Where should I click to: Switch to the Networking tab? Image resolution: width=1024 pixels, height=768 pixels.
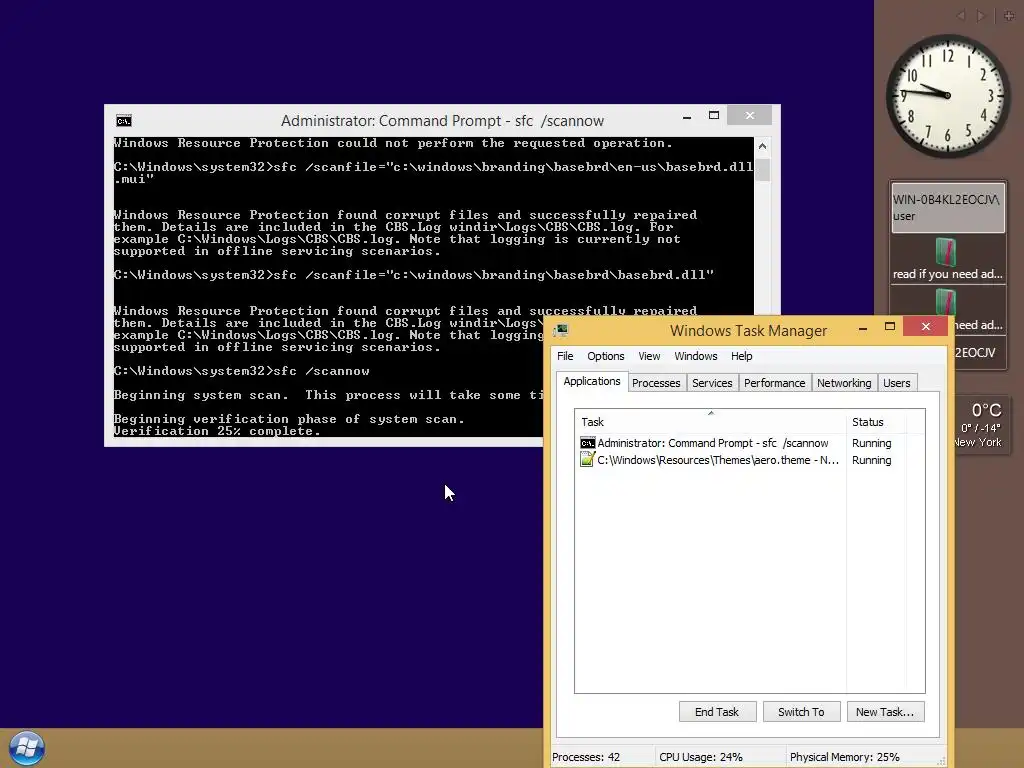pyautogui.click(x=844, y=383)
